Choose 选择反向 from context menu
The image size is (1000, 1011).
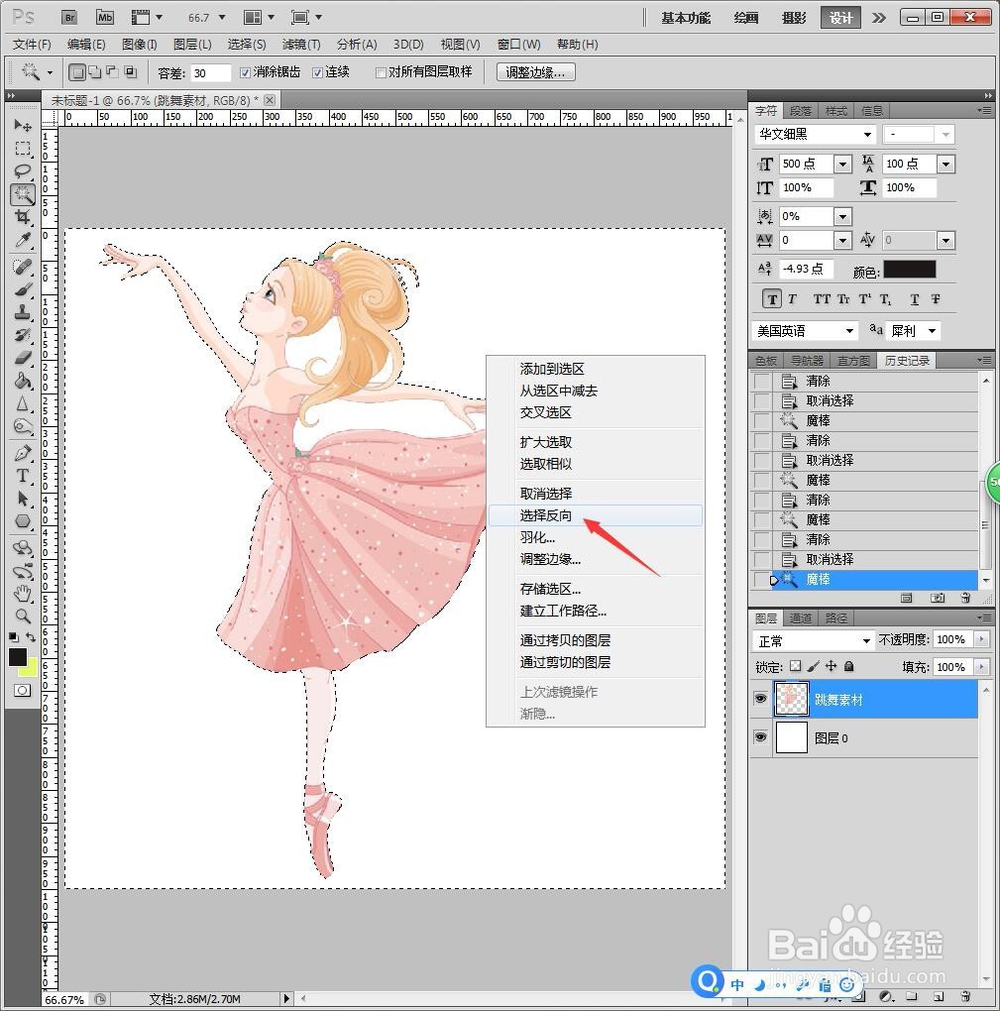tap(595, 515)
